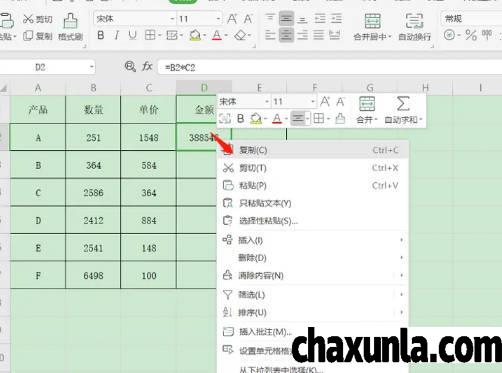This screenshot has height=373, width=502.
Task: Toggle Underline formatting in ribbon
Action: (132, 35)
